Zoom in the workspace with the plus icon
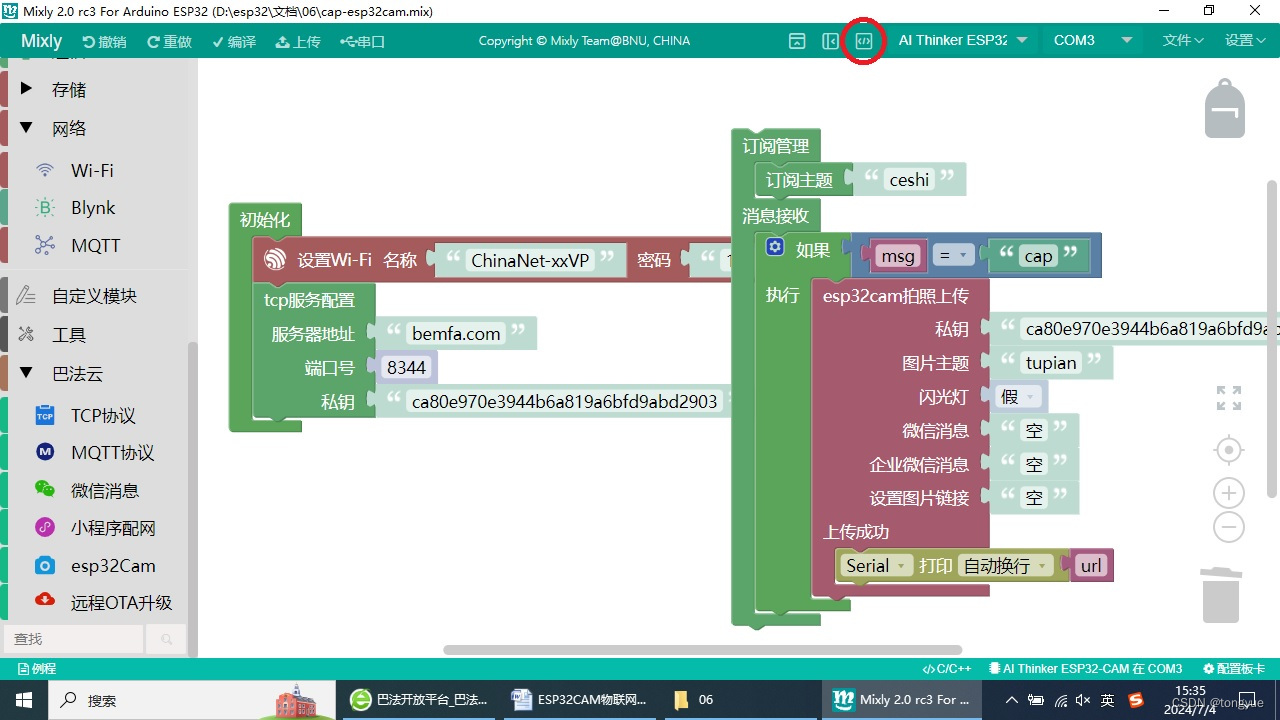The height and width of the screenshot is (720, 1280). (x=1229, y=493)
